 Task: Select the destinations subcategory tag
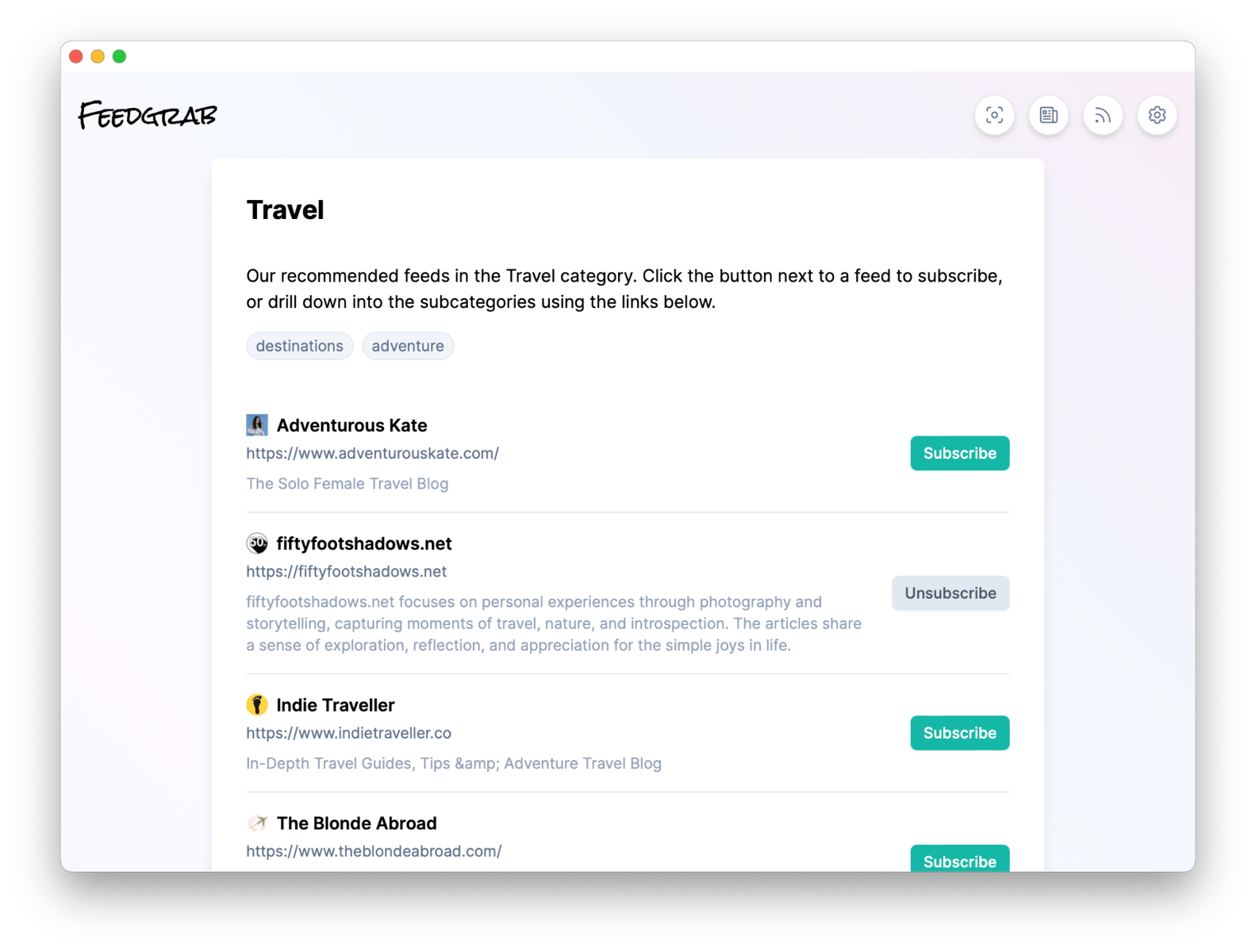pos(299,346)
